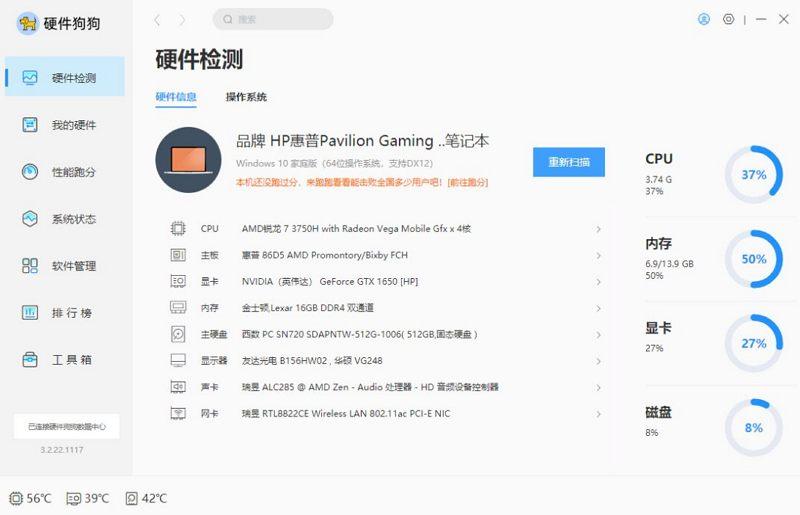This screenshot has height=515, width=800.
Task: Open the 排行榜 sidebar item
Action: tap(65, 312)
